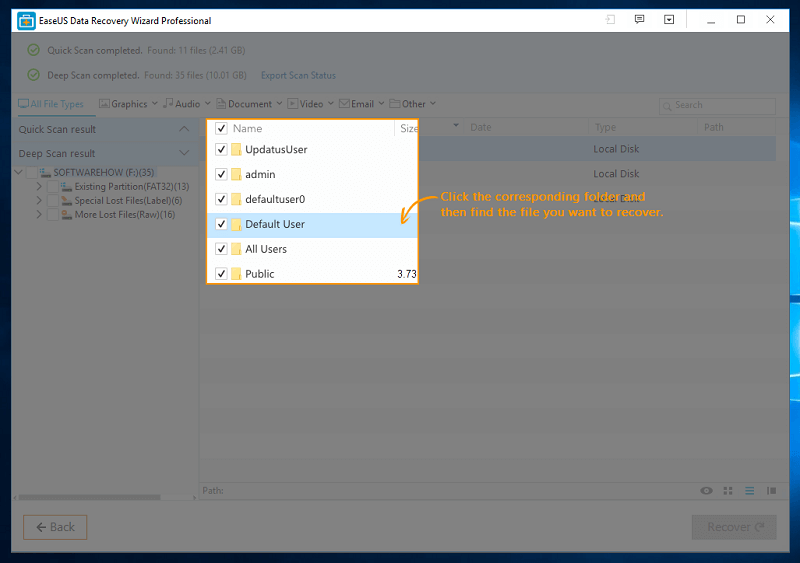Uncheck the UpdatusUser checkbox
Screen dimensions: 800x563
point(221,150)
